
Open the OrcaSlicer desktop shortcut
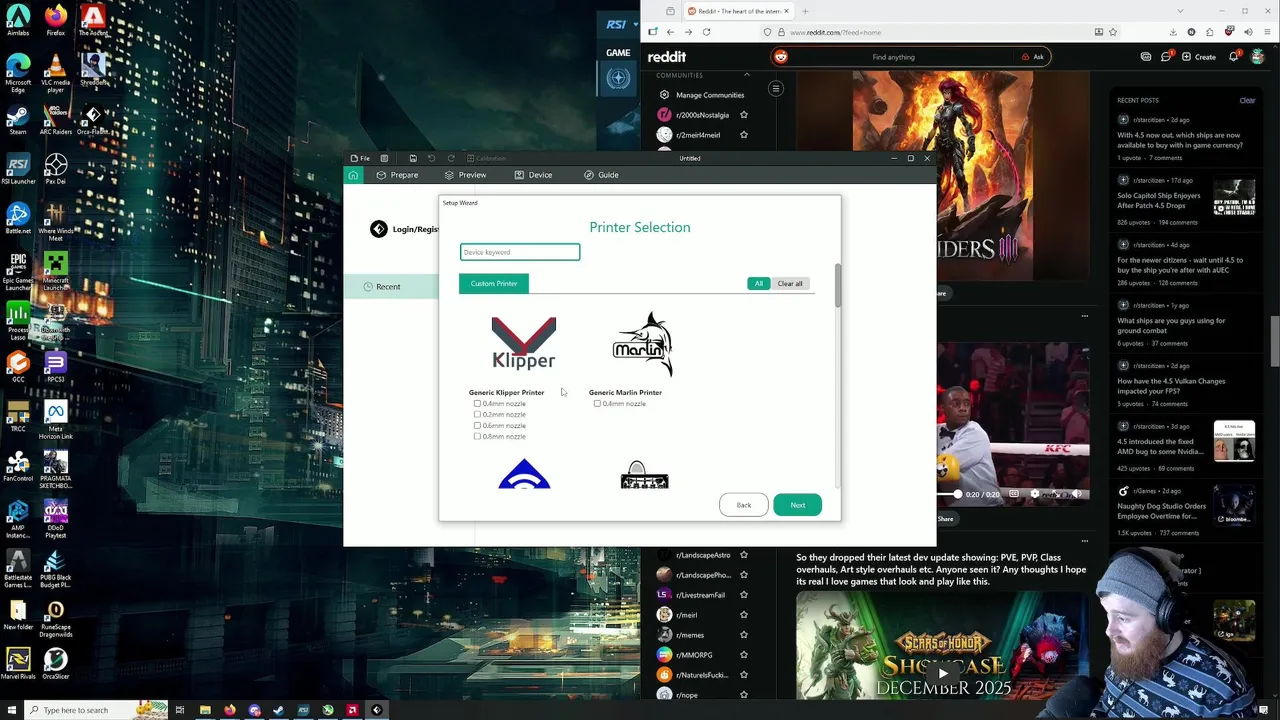[56, 663]
